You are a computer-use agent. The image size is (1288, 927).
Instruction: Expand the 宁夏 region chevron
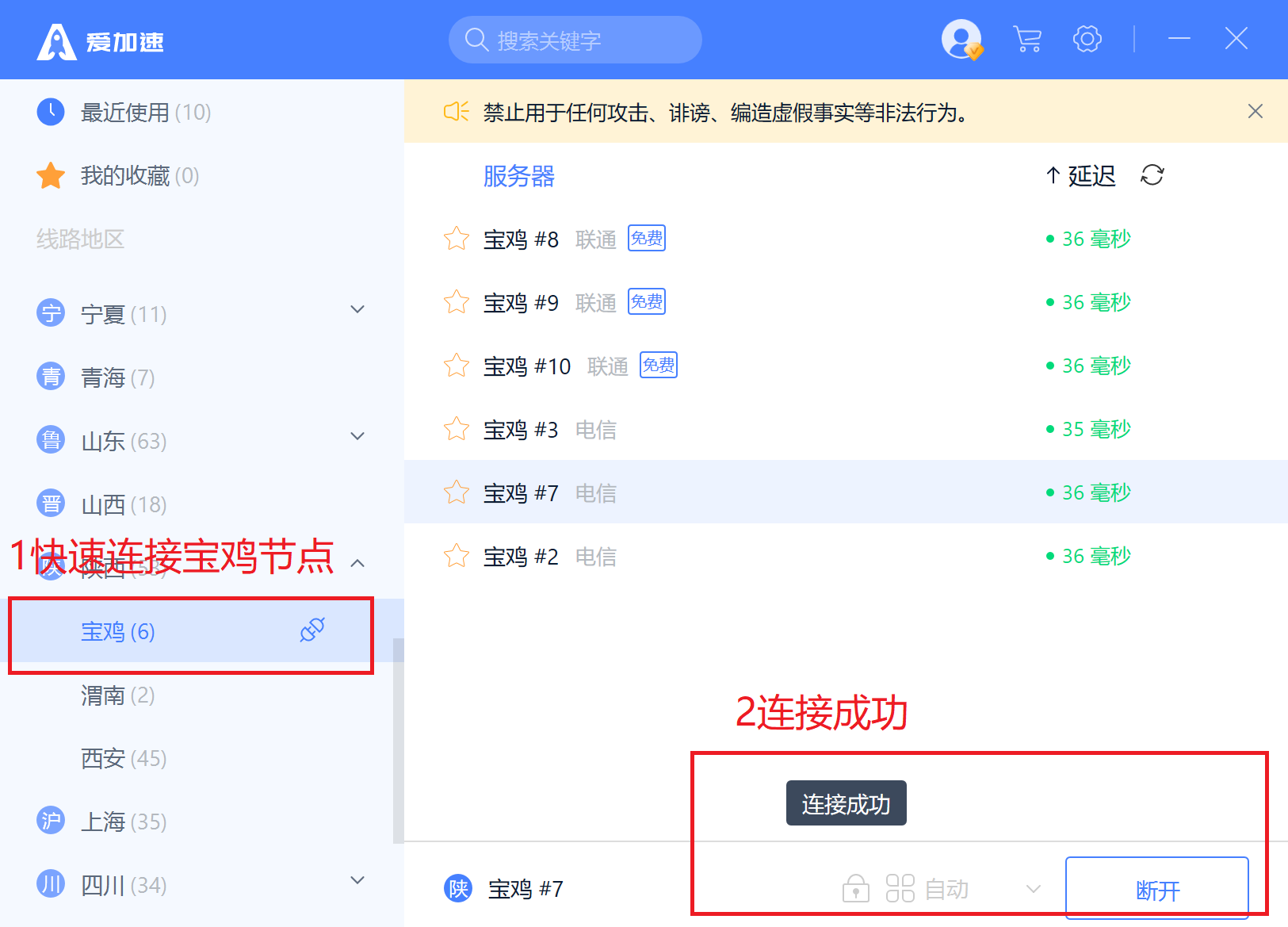pyautogui.click(x=357, y=309)
